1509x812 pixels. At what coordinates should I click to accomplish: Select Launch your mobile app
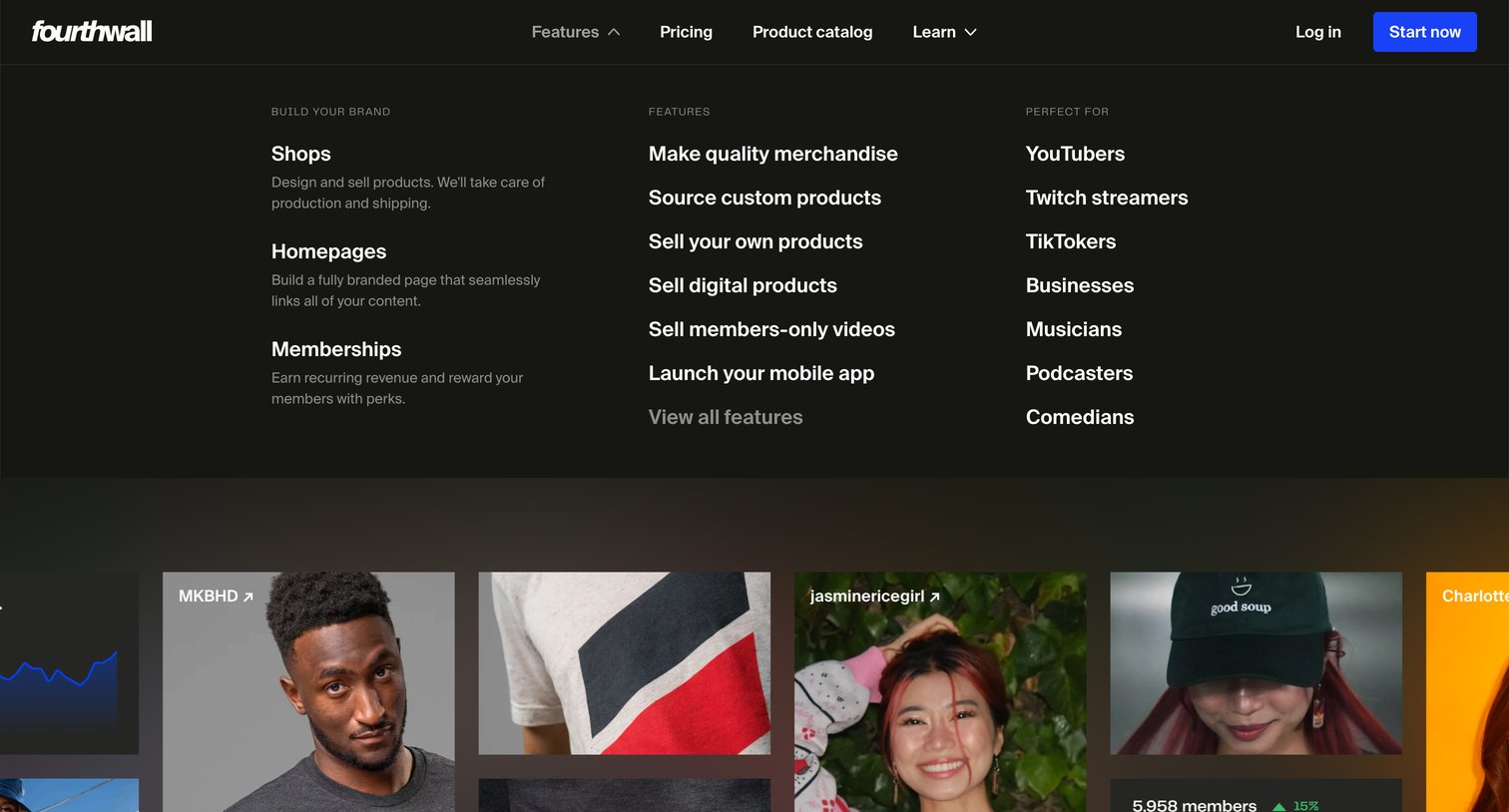tap(761, 373)
